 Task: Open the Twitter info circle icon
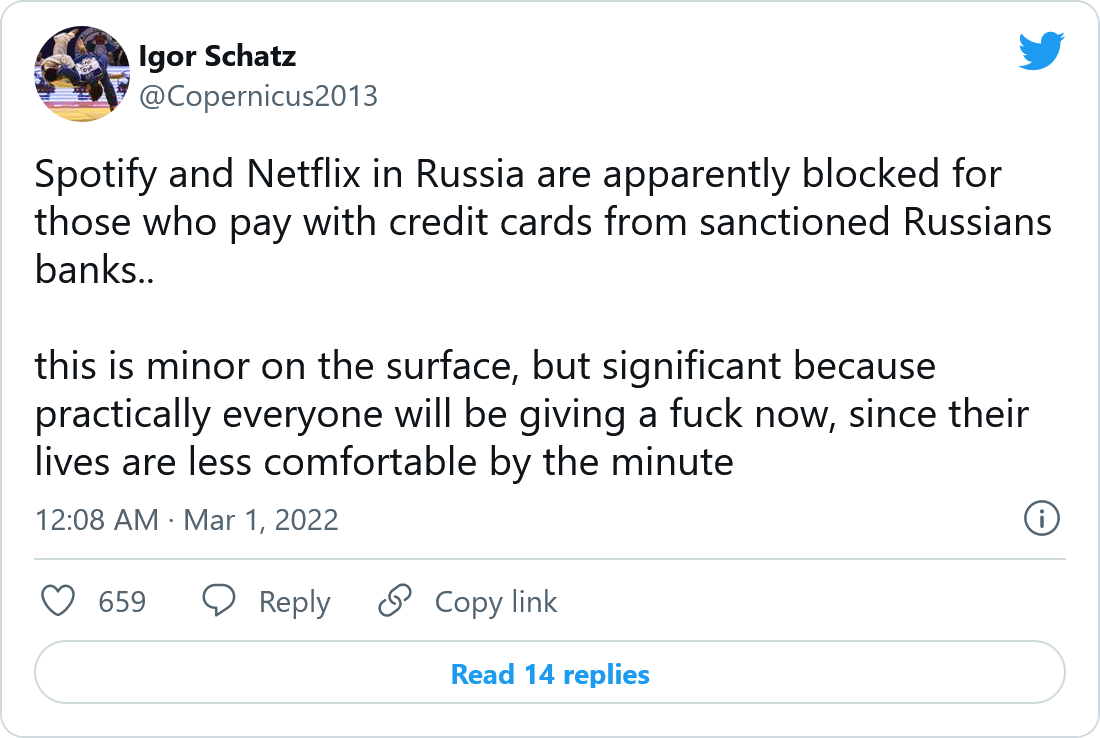point(1042,519)
